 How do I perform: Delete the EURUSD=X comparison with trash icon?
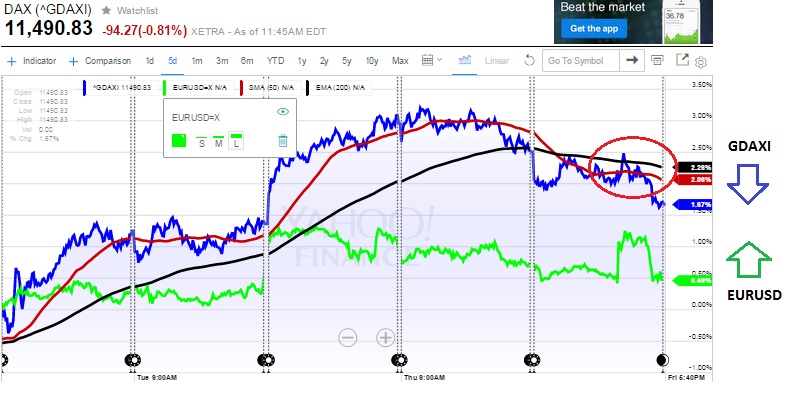tap(283, 140)
